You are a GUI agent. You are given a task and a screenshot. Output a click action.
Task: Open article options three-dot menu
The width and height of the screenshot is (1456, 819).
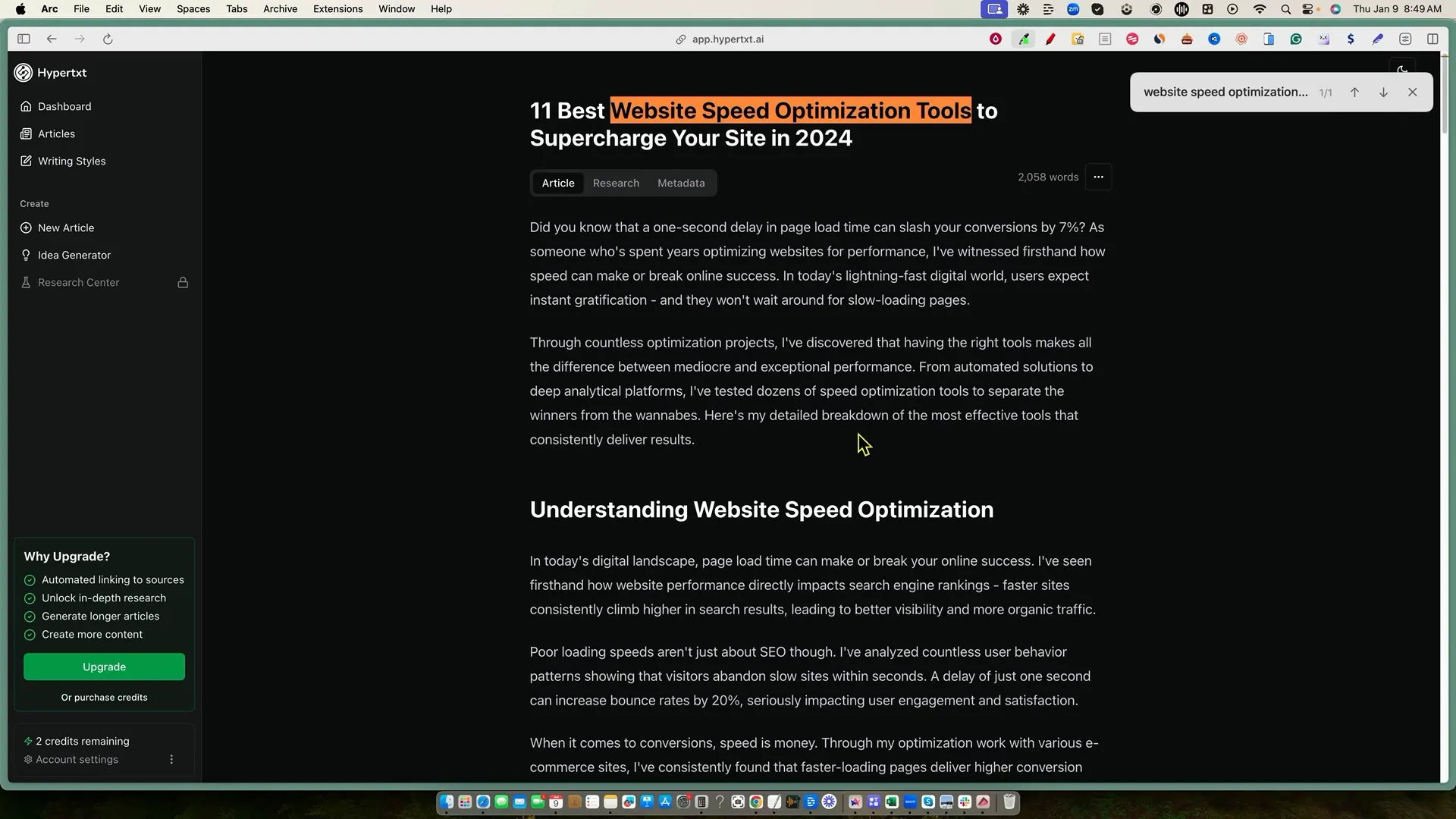tap(1098, 177)
